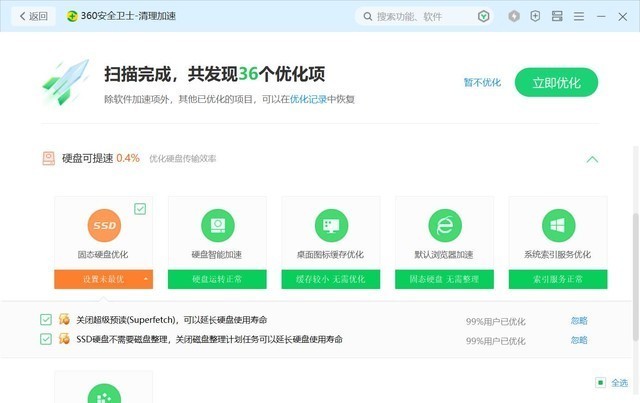
Task: Click the 系统索引服务优化 card label
Action: point(558,255)
